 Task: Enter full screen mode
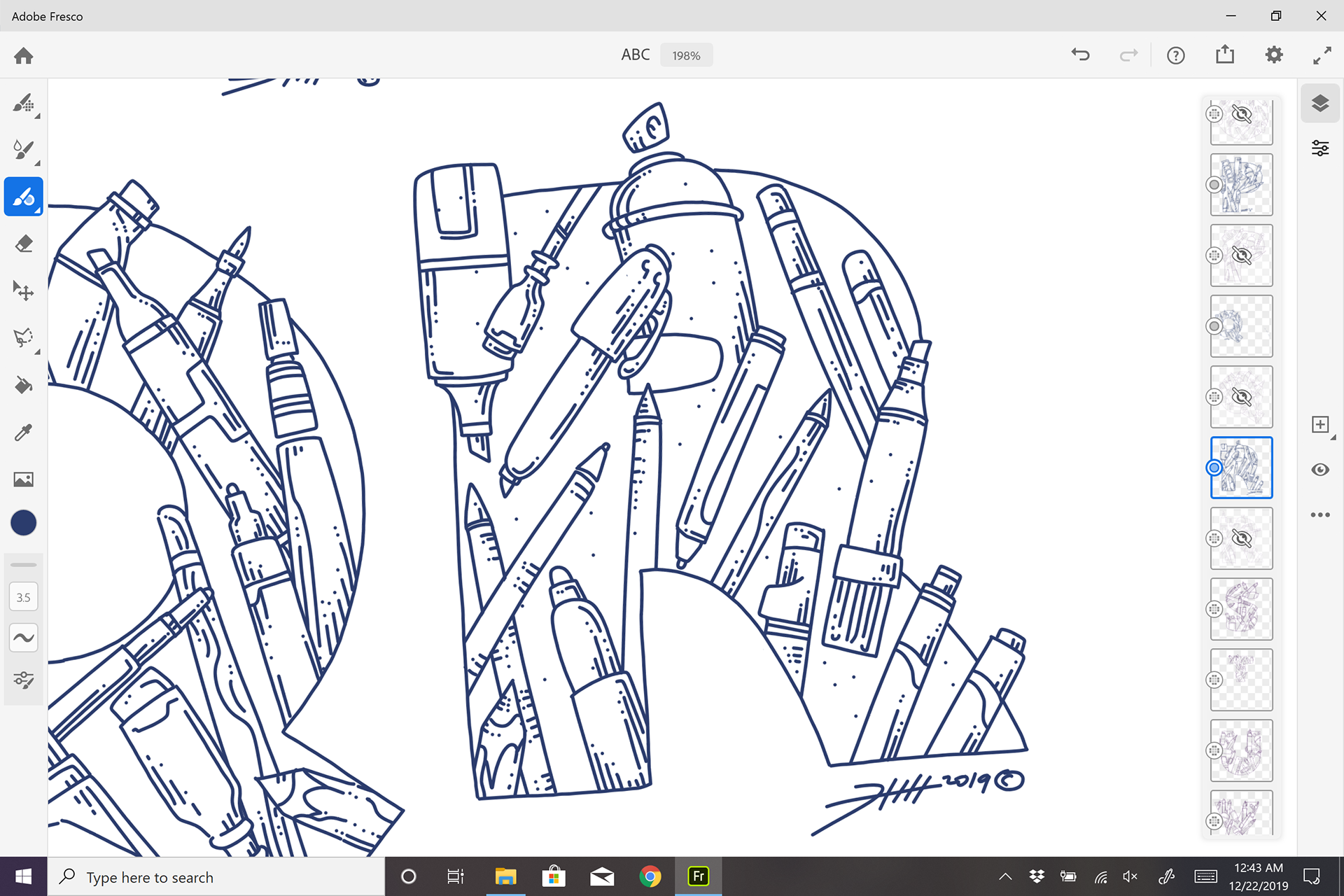pyautogui.click(x=1322, y=55)
